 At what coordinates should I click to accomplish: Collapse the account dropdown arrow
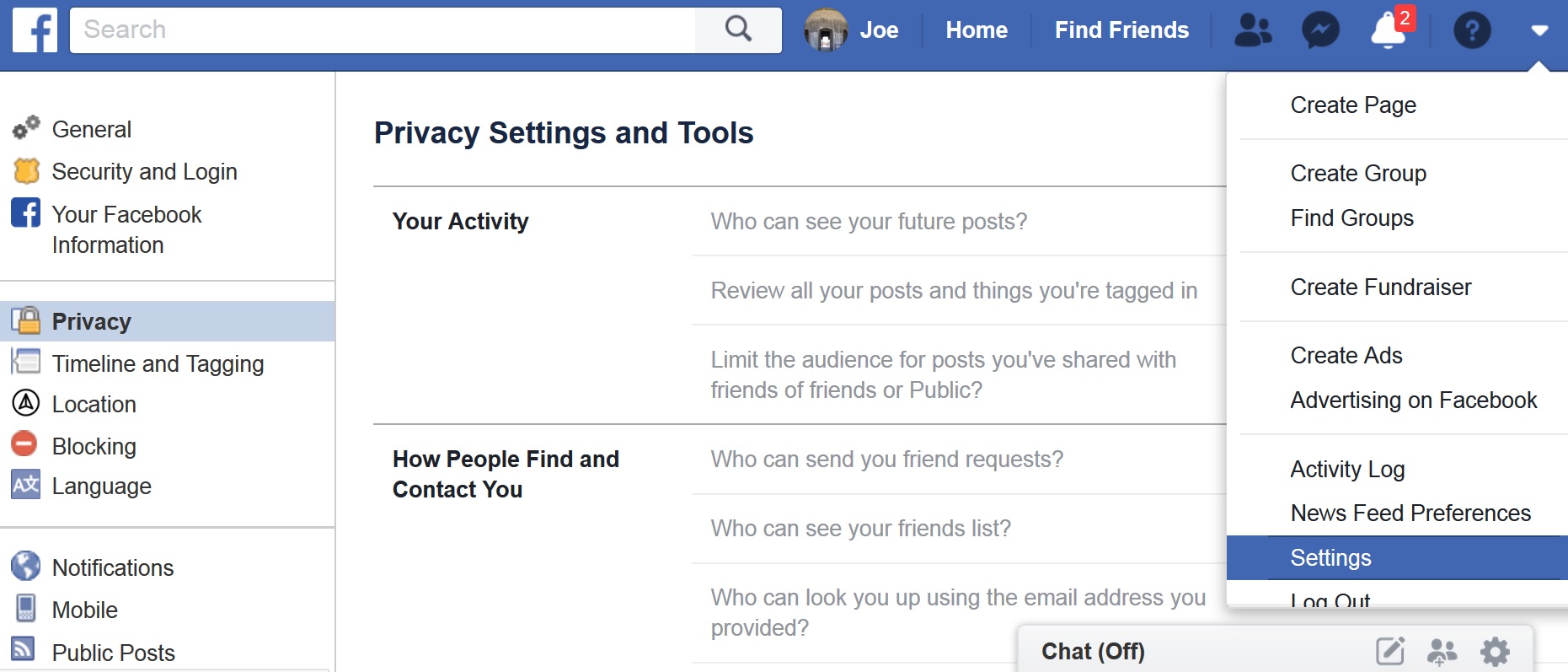[x=1539, y=30]
